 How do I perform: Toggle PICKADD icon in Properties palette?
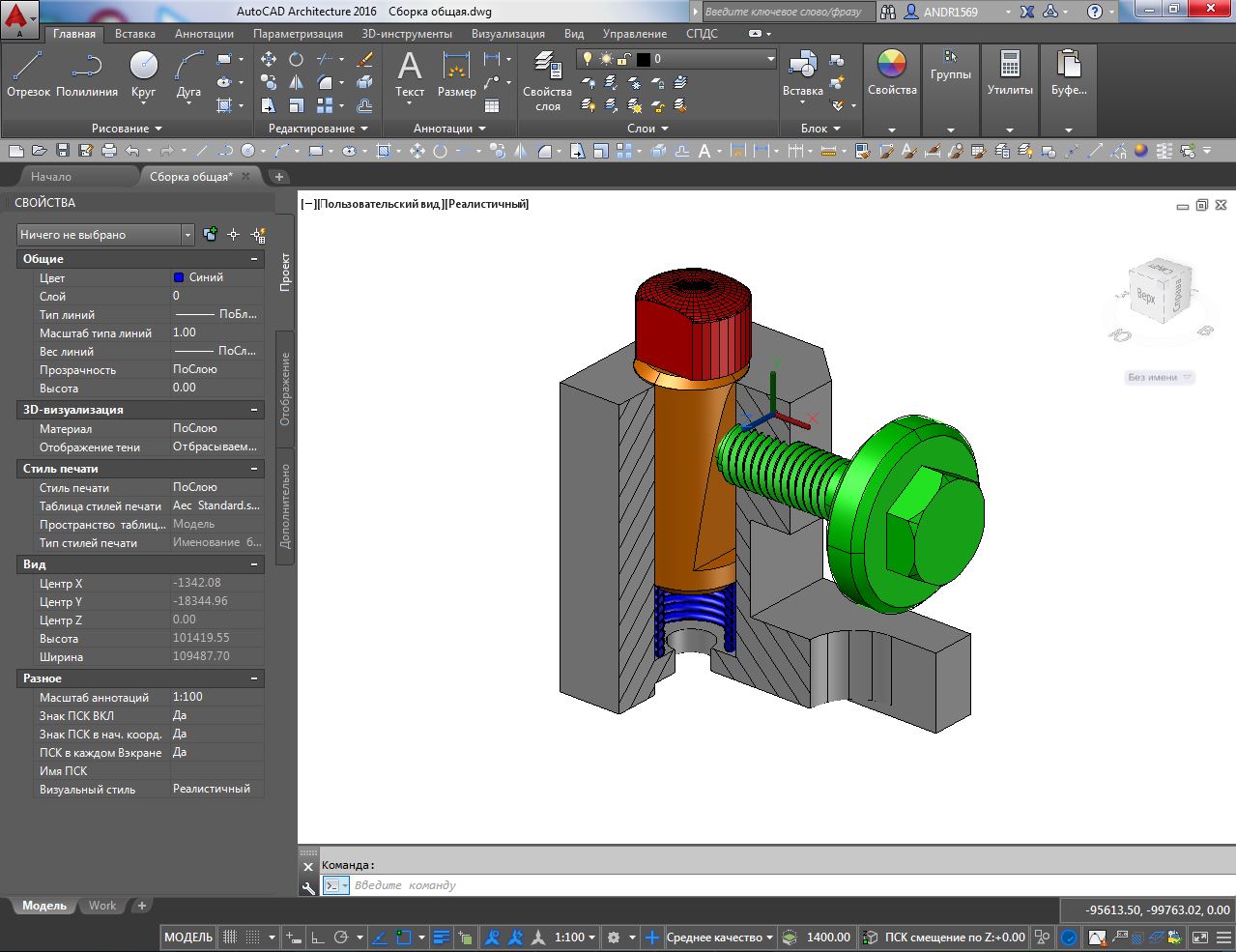point(210,235)
